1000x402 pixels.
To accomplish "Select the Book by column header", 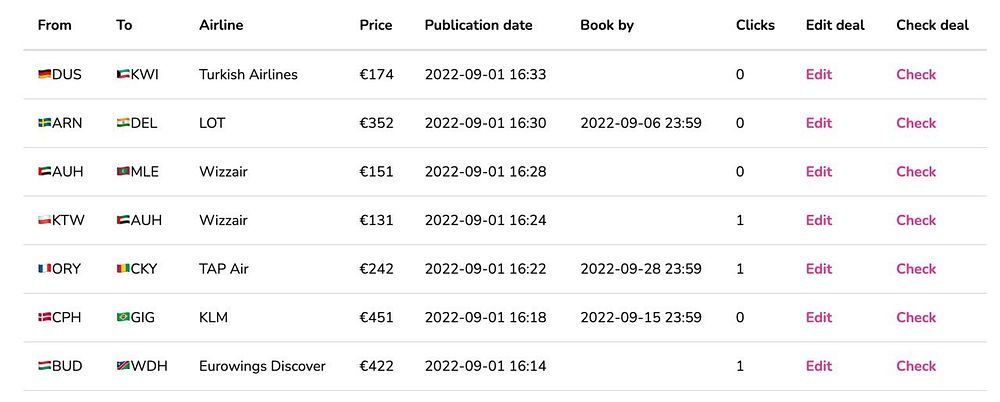I will coord(607,26).
